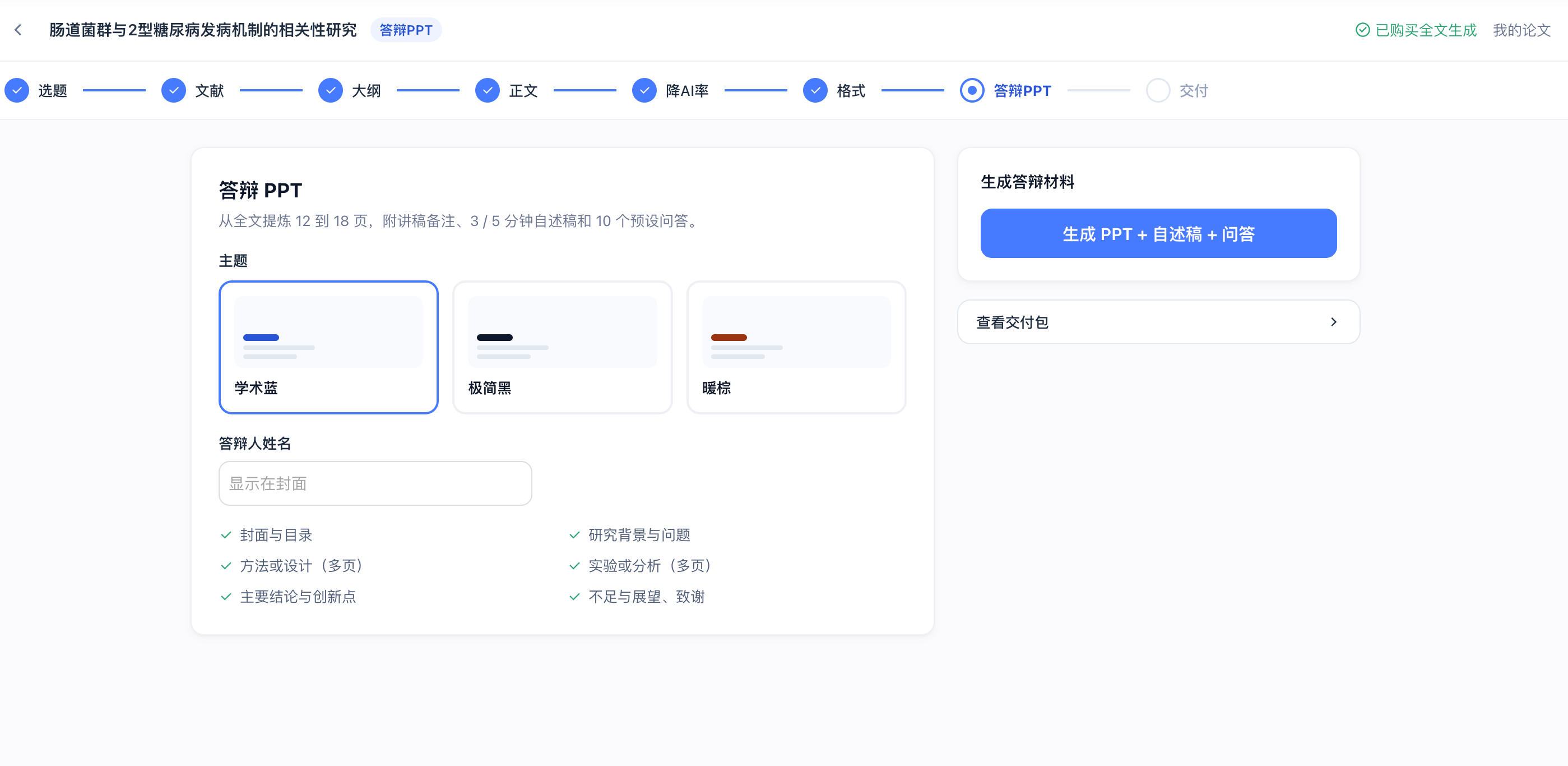Click the paper title 肠道菌群与2型糖尿病发病机制的相关性研究

coord(203,30)
